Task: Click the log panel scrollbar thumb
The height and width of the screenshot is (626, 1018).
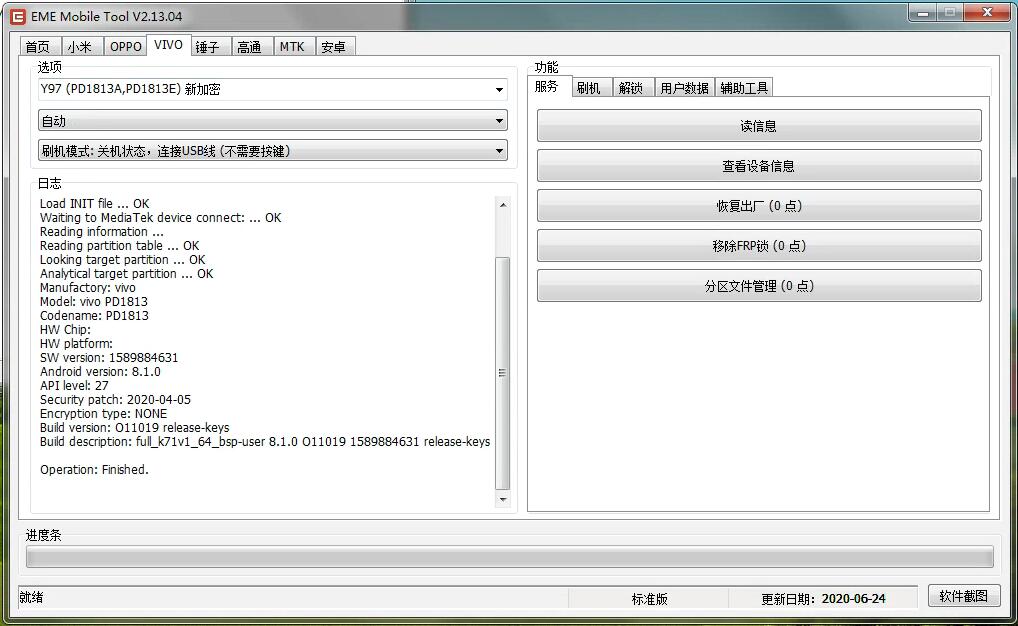Action: [x=503, y=373]
